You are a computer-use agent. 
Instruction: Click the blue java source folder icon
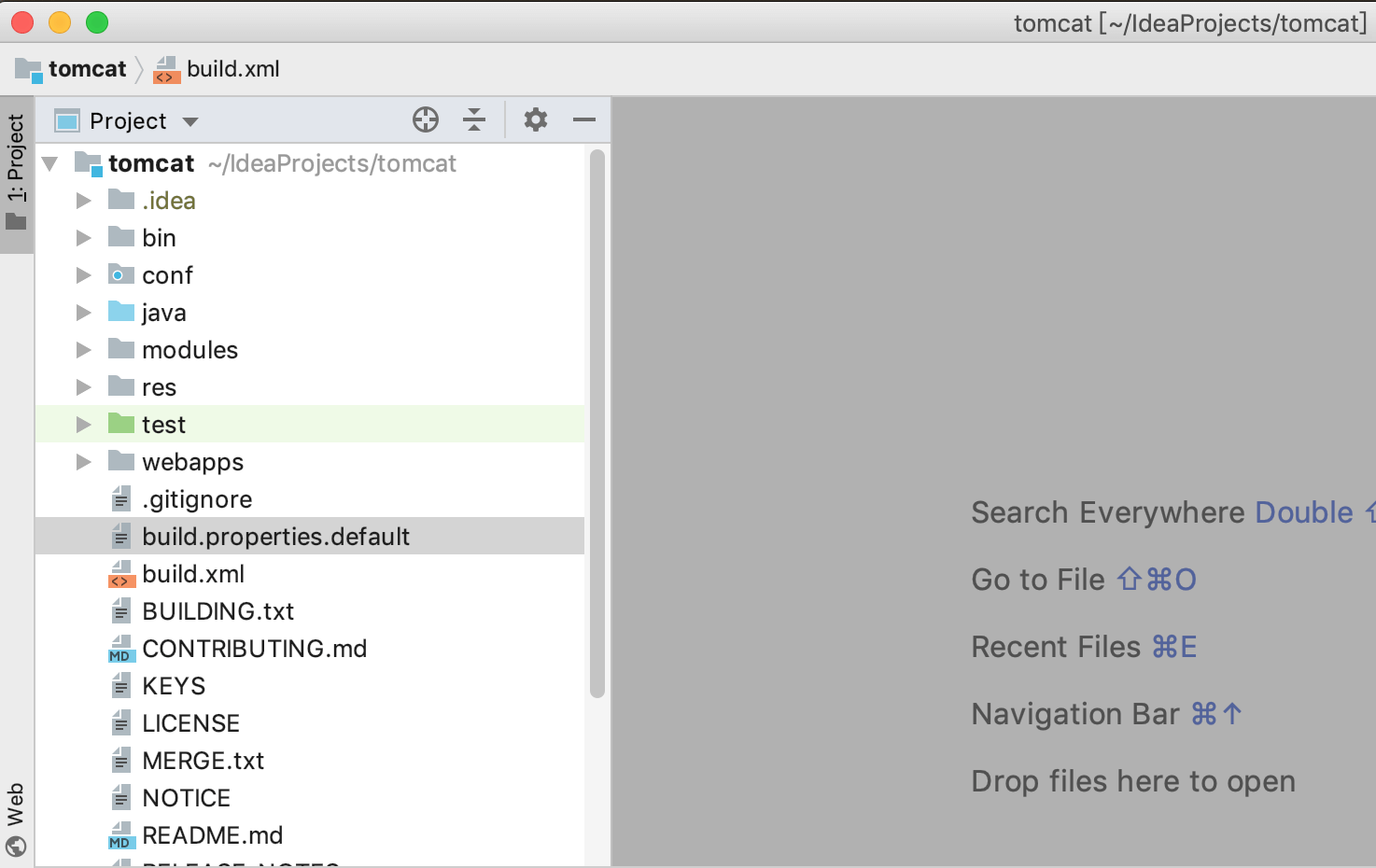tap(121, 312)
